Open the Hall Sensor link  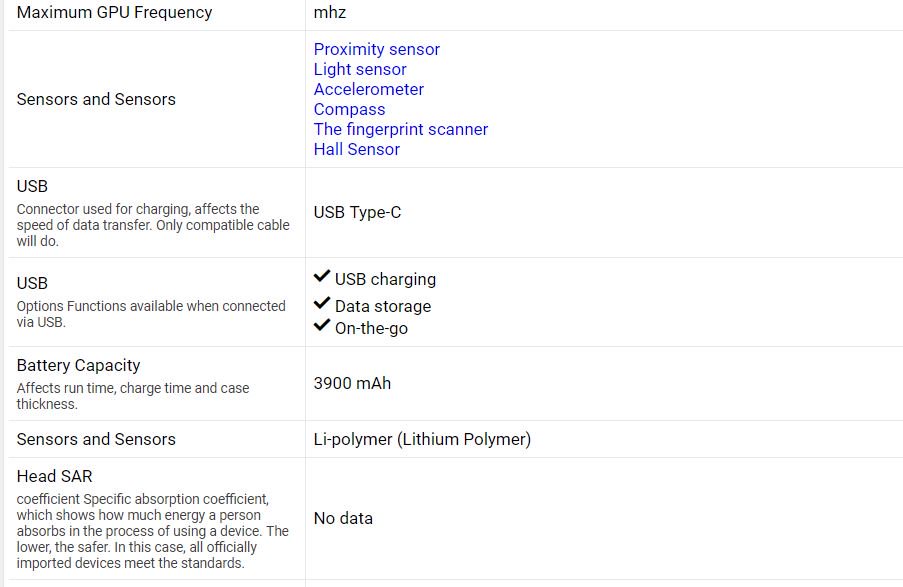[x=356, y=149]
